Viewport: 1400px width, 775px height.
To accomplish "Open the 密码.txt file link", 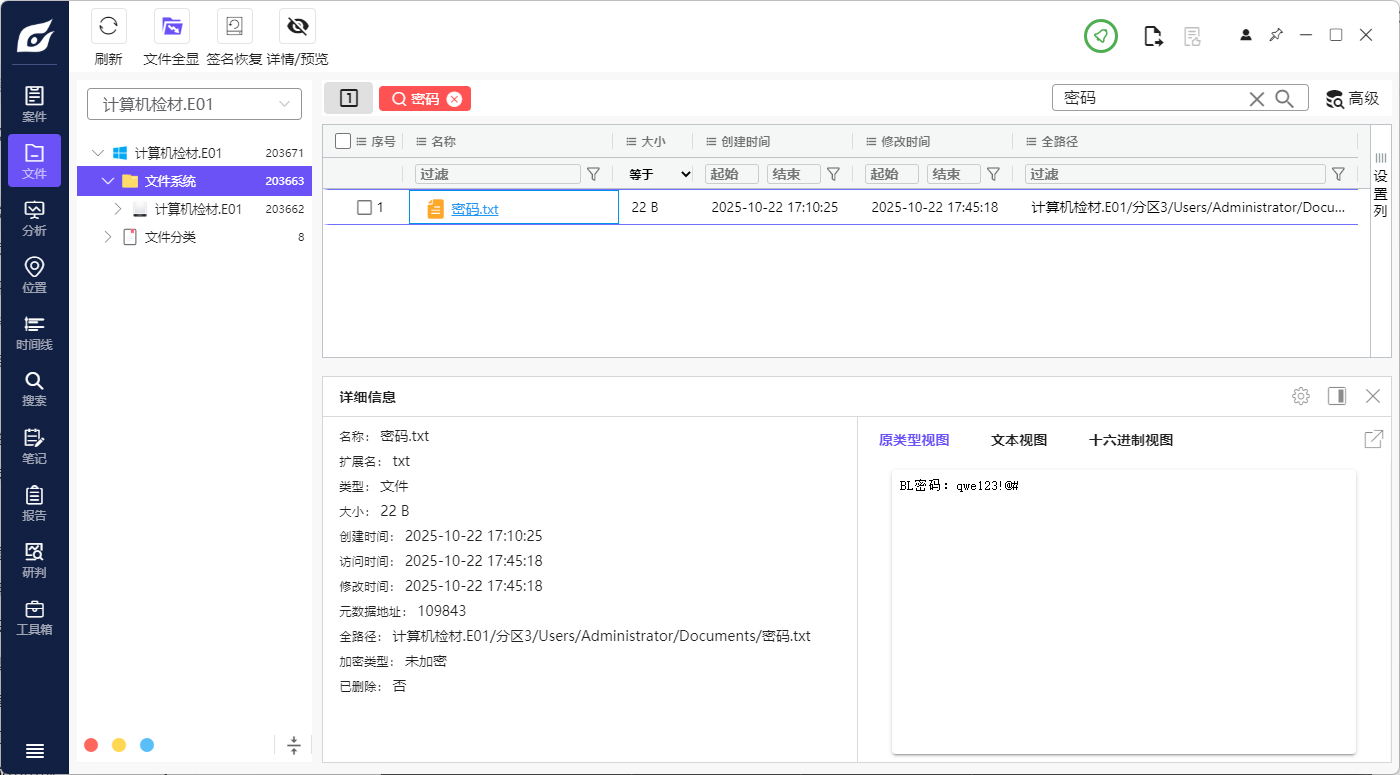I will (x=474, y=209).
